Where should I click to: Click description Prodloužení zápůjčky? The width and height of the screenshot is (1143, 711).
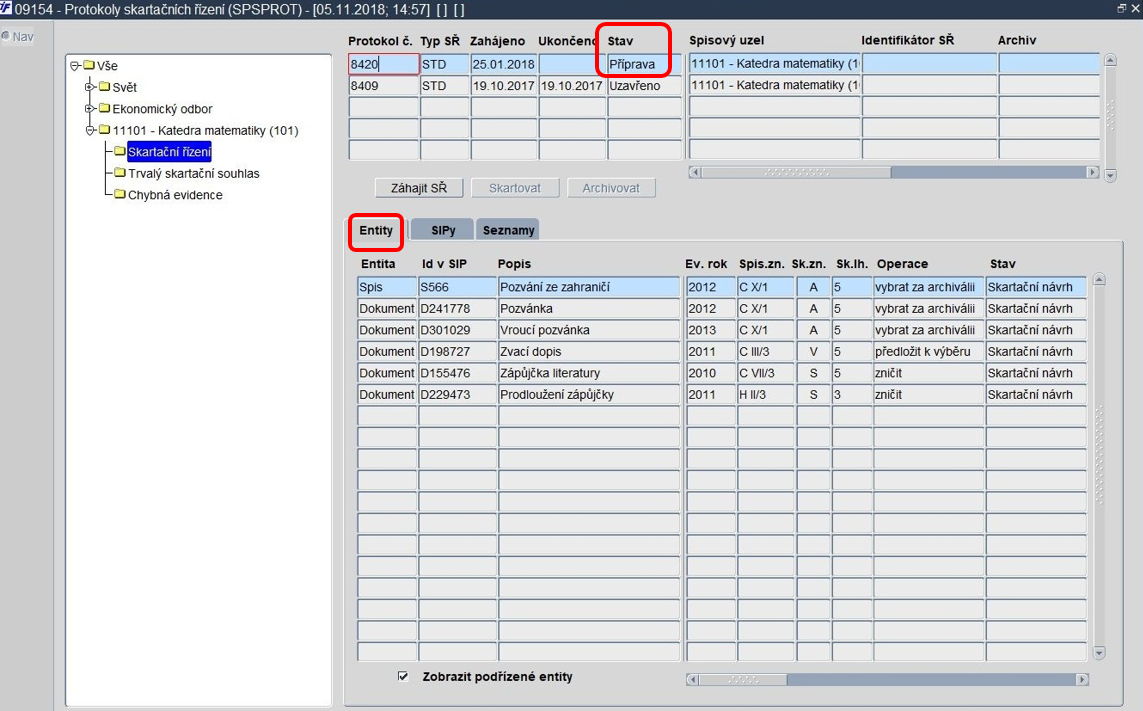pyautogui.click(x=589, y=395)
